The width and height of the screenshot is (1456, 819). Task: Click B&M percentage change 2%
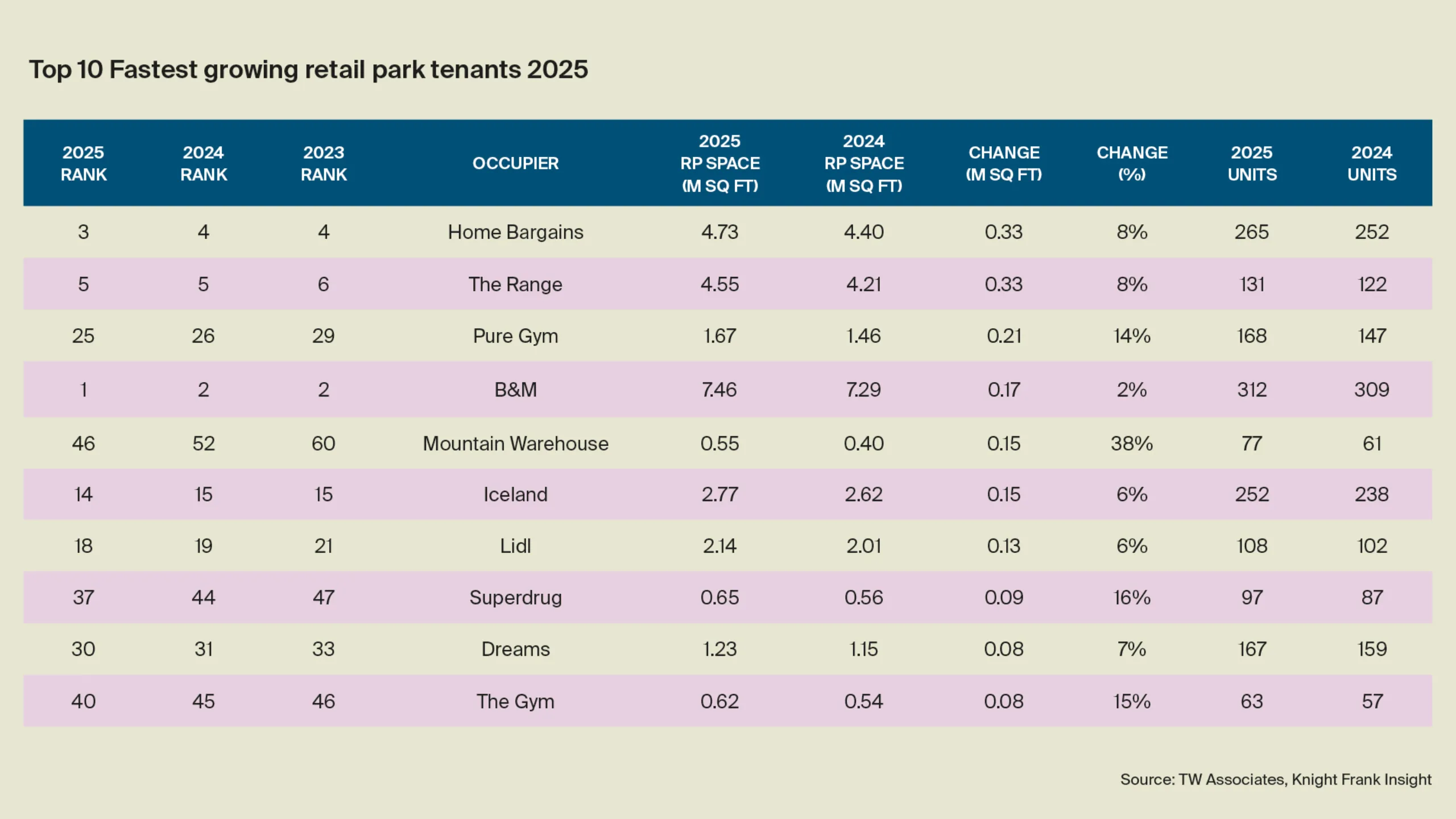[1132, 390]
